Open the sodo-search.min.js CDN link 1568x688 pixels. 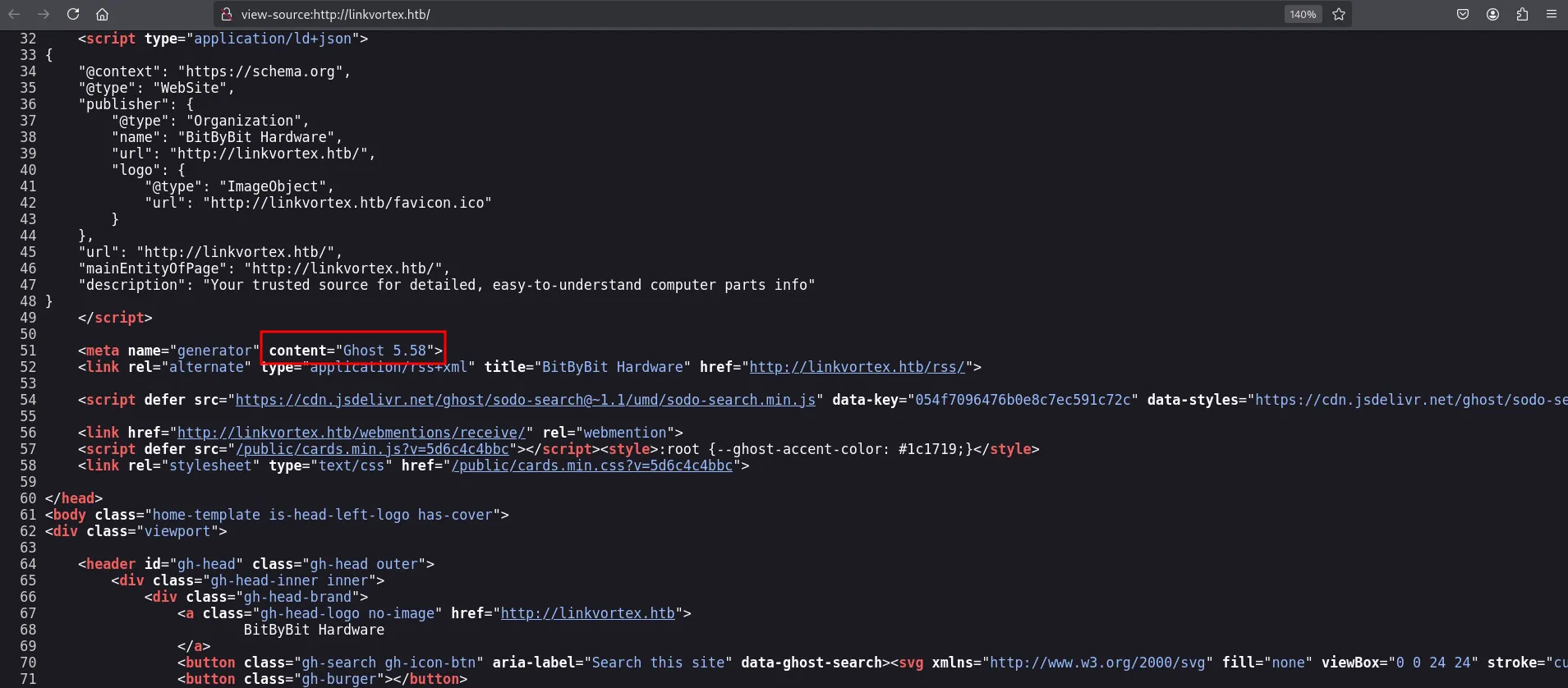tap(525, 400)
